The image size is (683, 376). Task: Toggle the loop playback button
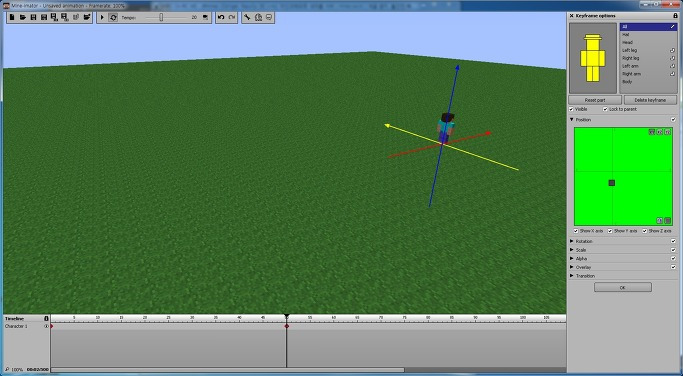pyautogui.click(x=113, y=17)
